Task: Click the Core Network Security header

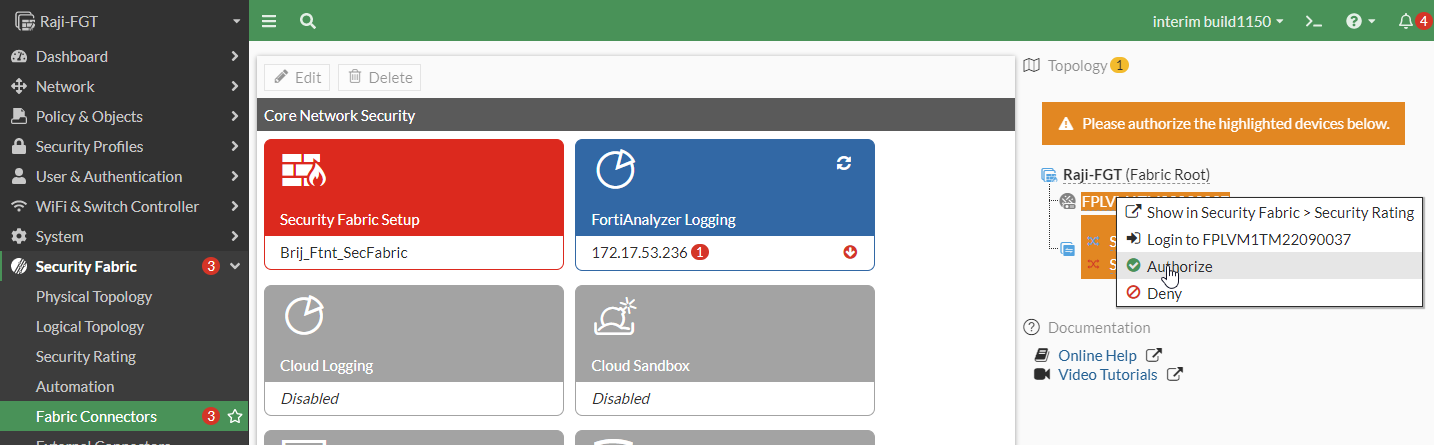Action: tap(637, 115)
